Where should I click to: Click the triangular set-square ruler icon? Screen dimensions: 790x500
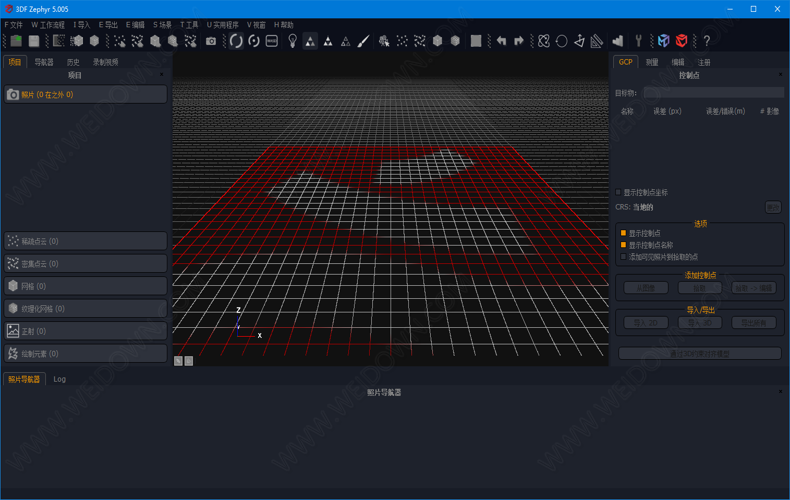[x=597, y=41]
